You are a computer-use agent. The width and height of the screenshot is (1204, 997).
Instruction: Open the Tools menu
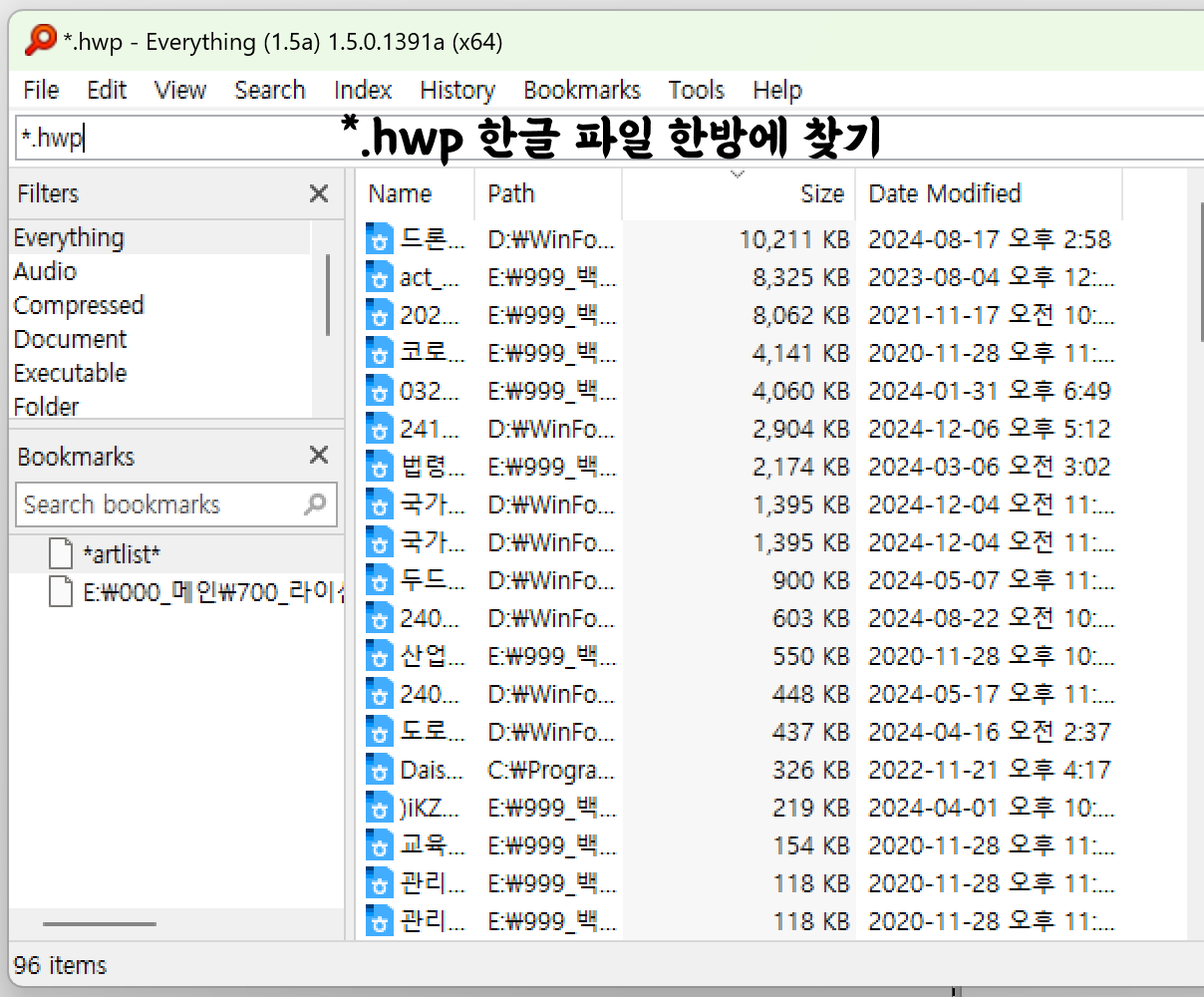pos(697,91)
